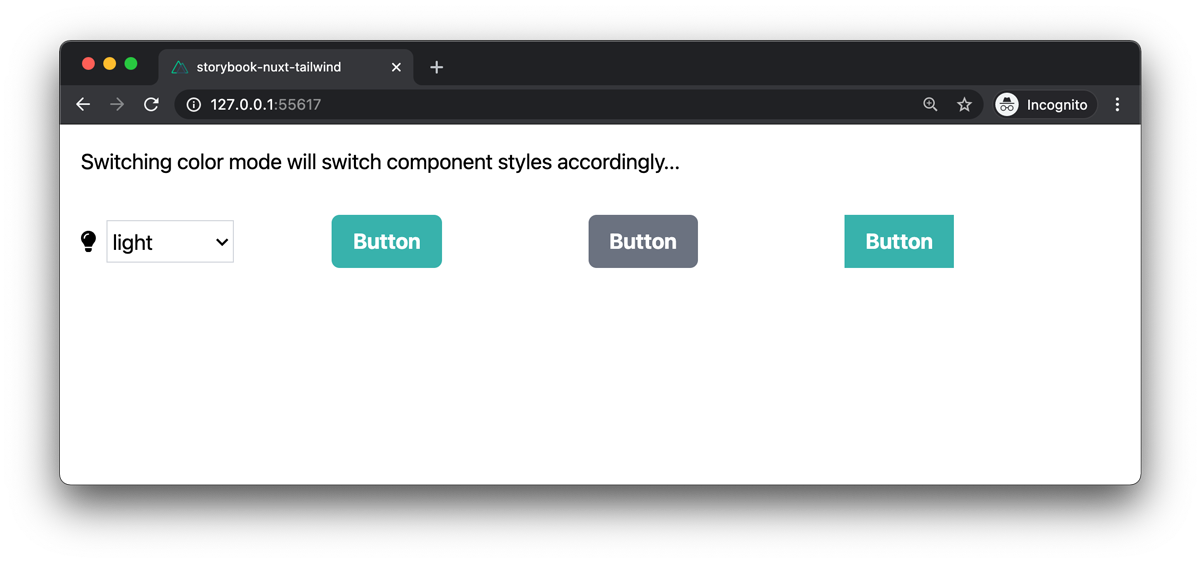Screen dimensions: 1200x563
Task: Click the rounded teal Button
Action: point(387,241)
